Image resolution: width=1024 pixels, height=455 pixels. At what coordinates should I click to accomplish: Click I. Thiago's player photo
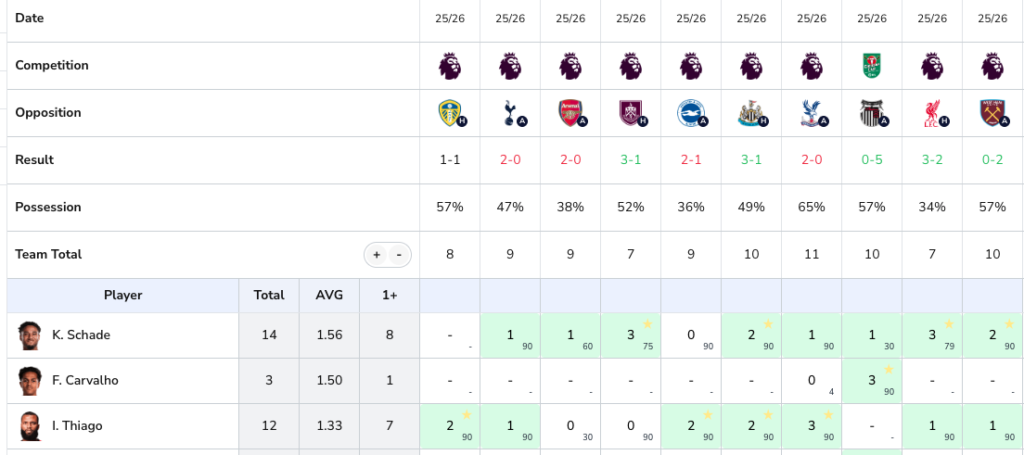[x=30, y=426]
